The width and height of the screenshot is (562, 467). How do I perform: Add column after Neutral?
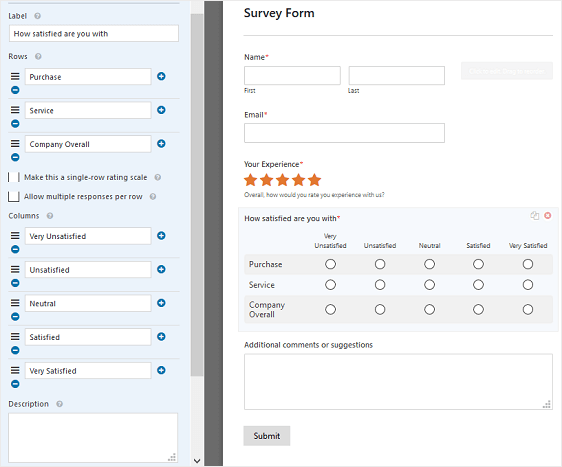(161, 303)
